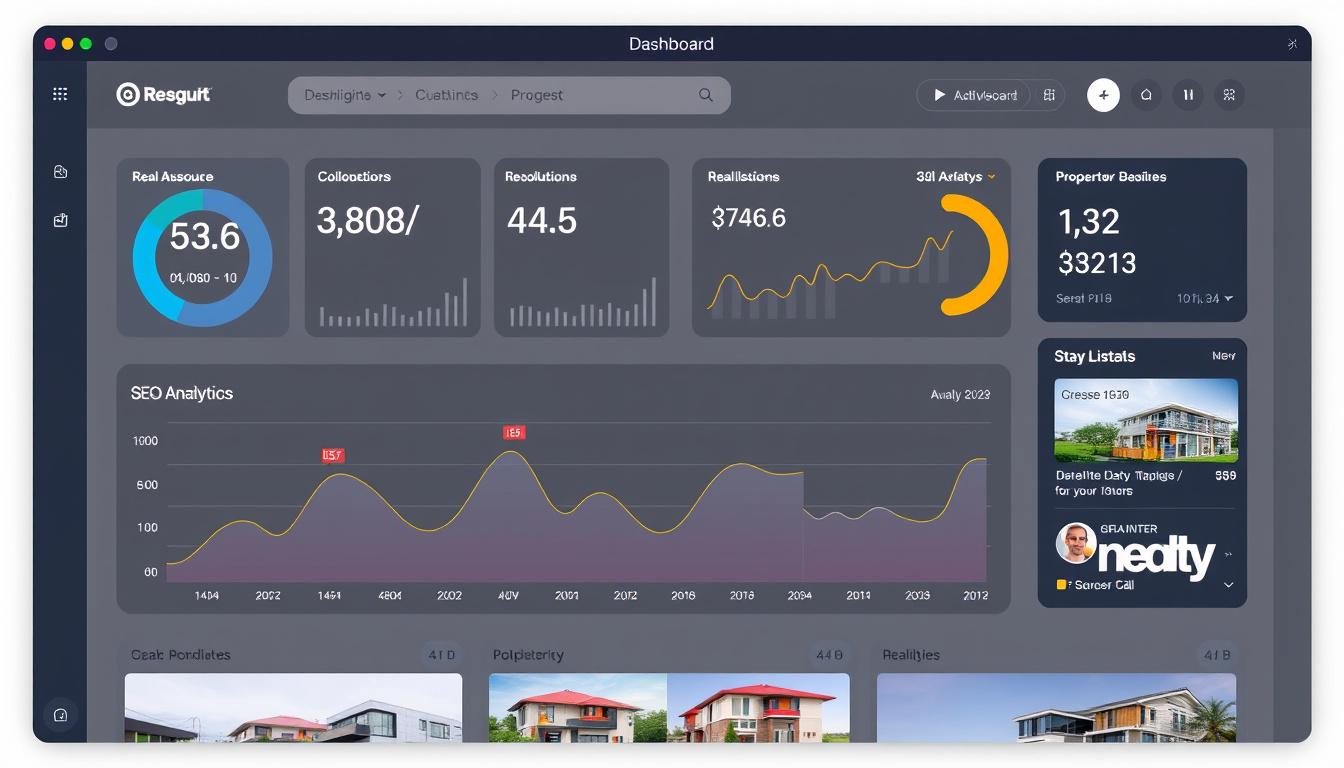The width and height of the screenshot is (1344, 768).
Task: Open the help icon at sidebar bottom
Action: click(x=60, y=714)
